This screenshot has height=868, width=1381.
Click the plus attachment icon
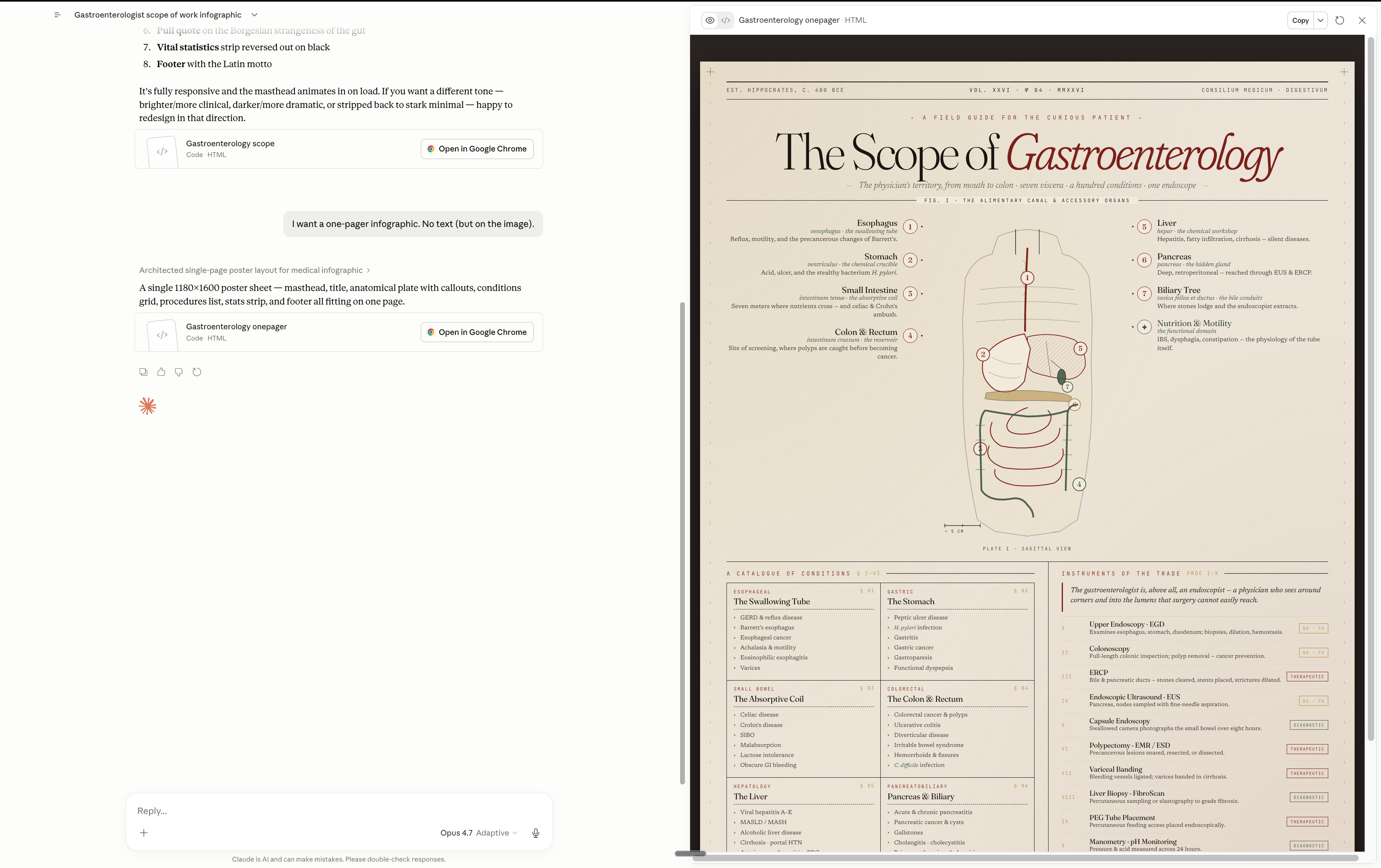click(144, 832)
